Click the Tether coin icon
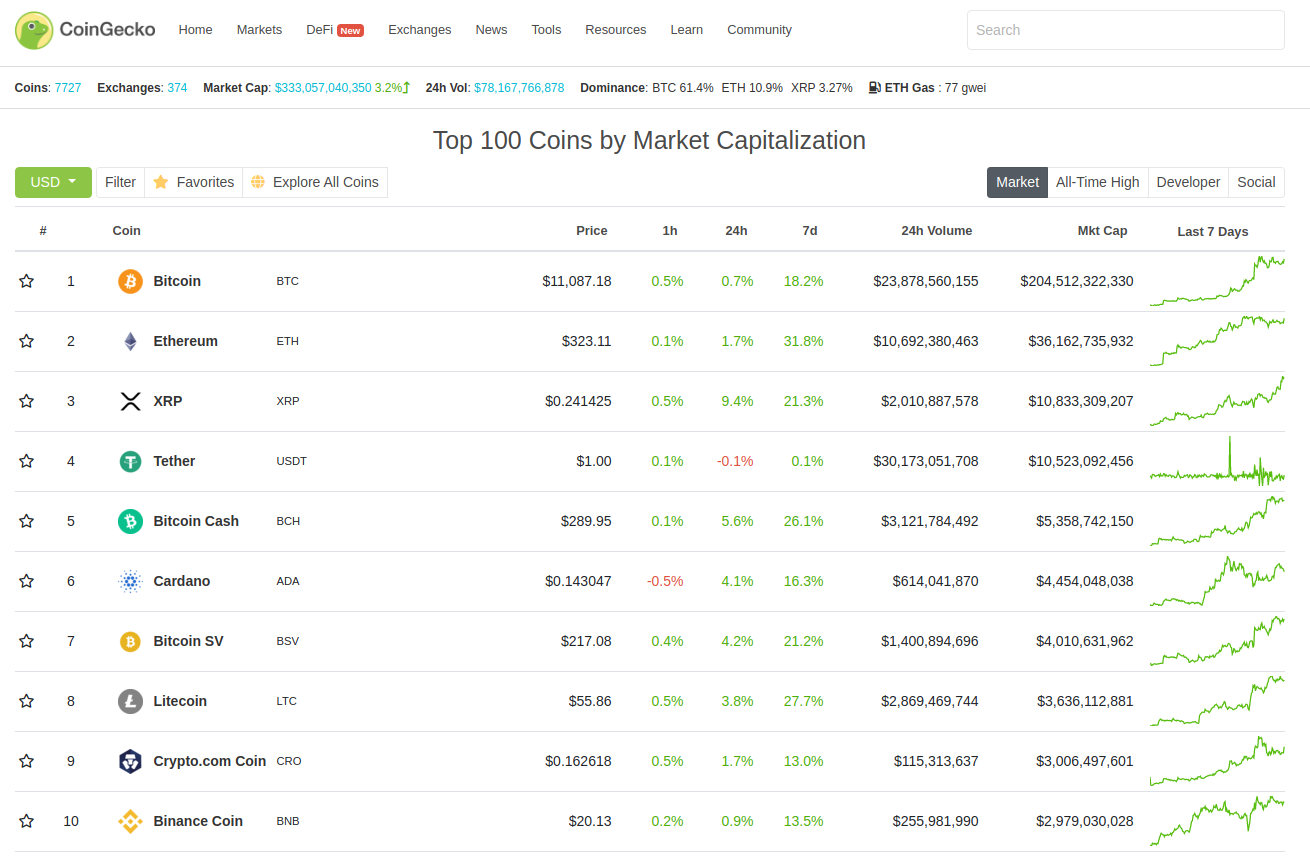 click(130, 461)
